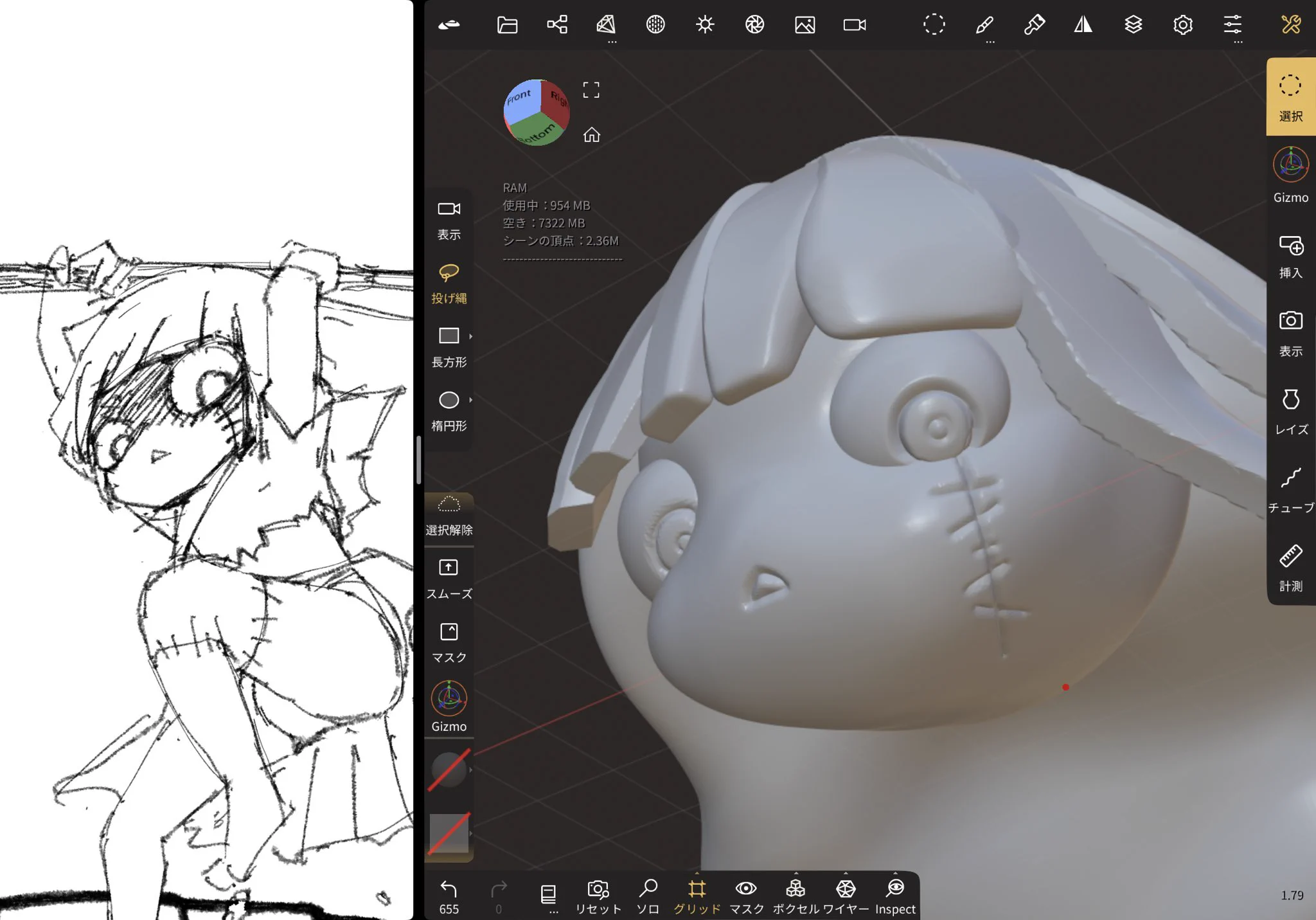Open the Stroke dashed-circle menu
The image size is (1316, 920).
[934, 25]
